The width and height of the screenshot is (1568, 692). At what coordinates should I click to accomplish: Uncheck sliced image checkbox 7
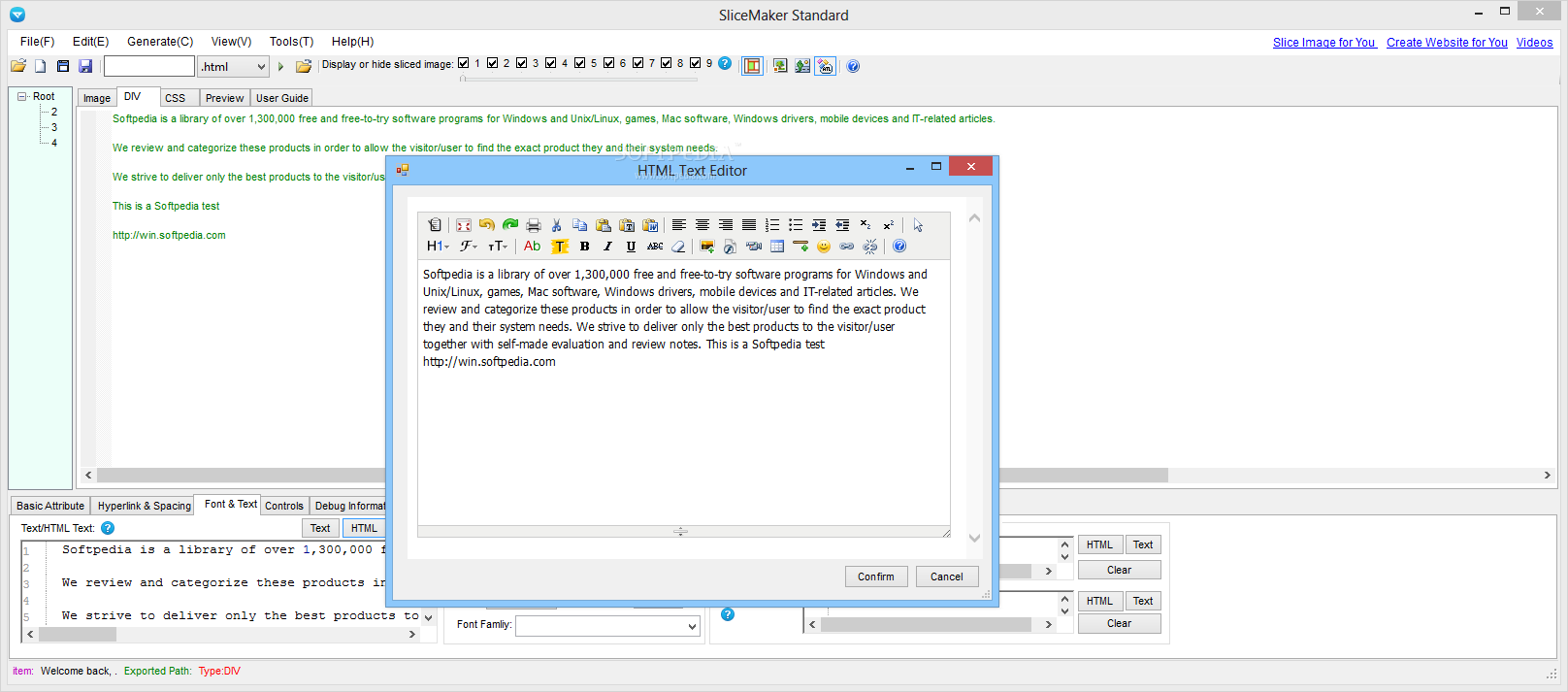coord(638,63)
